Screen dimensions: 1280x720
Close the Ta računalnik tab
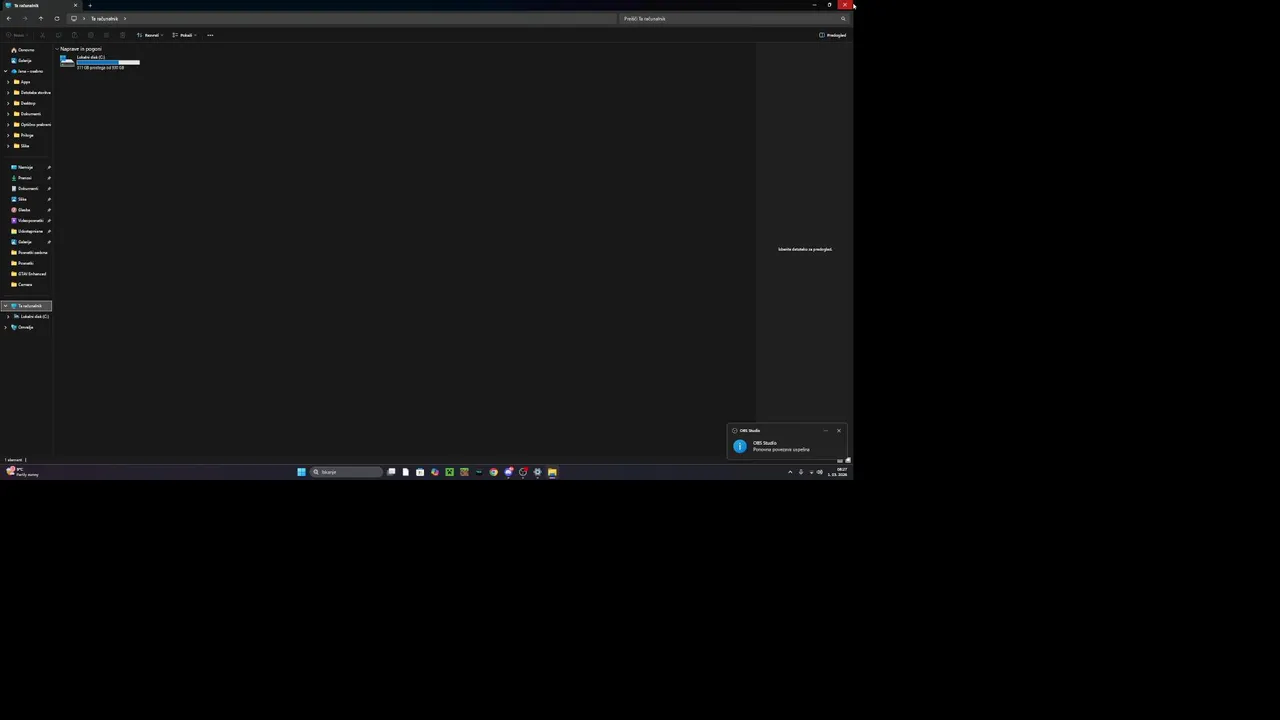click(75, 5)
